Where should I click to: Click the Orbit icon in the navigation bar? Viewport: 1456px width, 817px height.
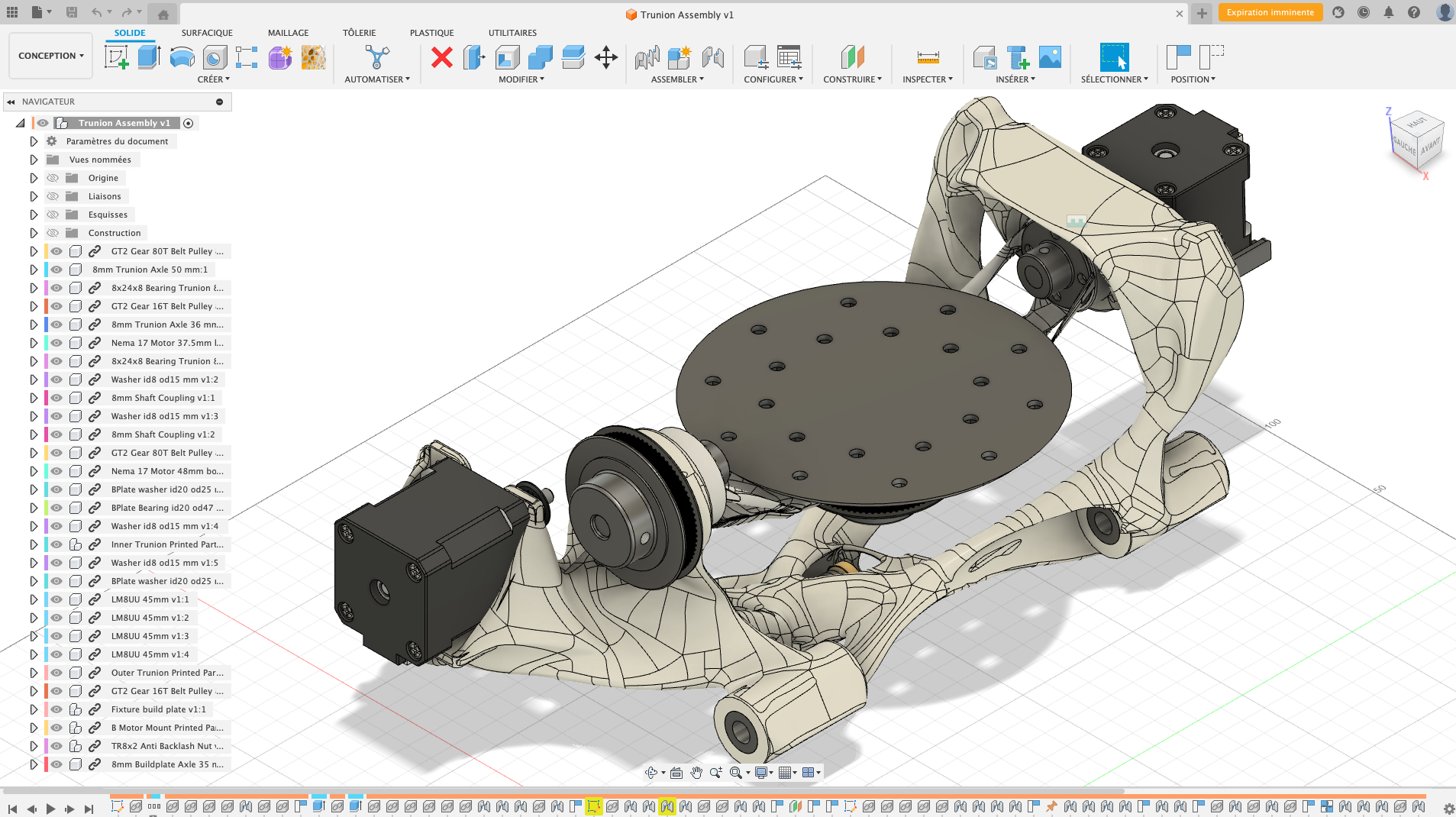point(652,772)
